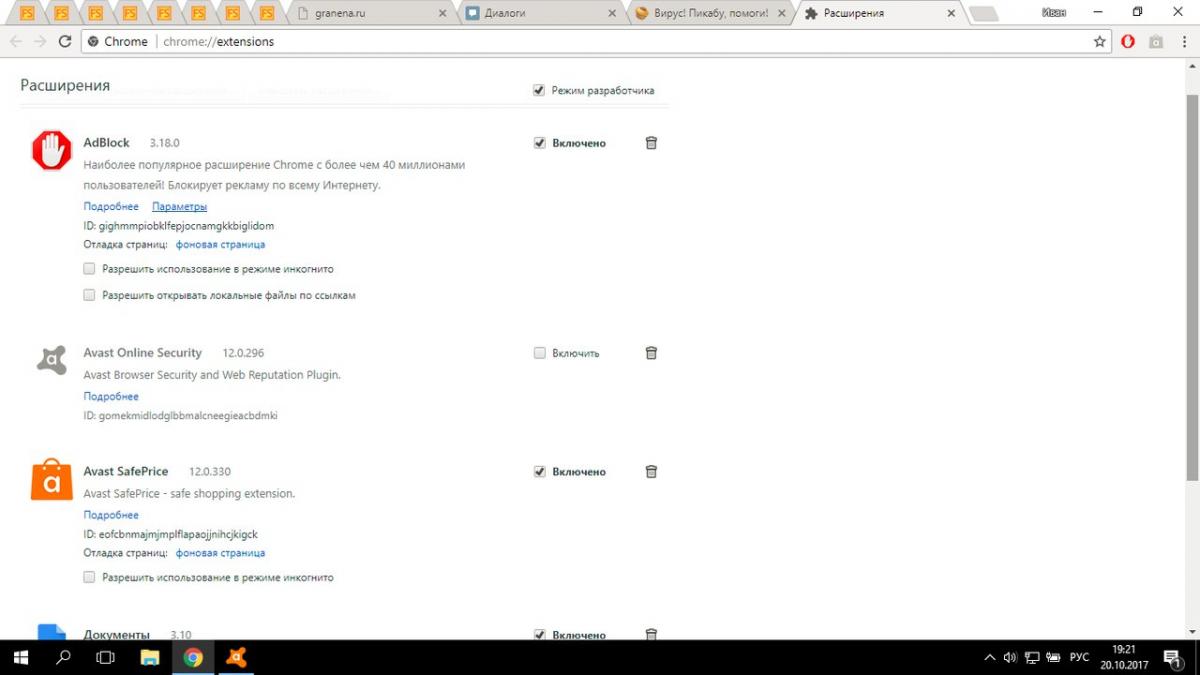Reload the extensions page
This screenshot has height=675, width=1200.
pyautogui.click(x=65, y=41)
